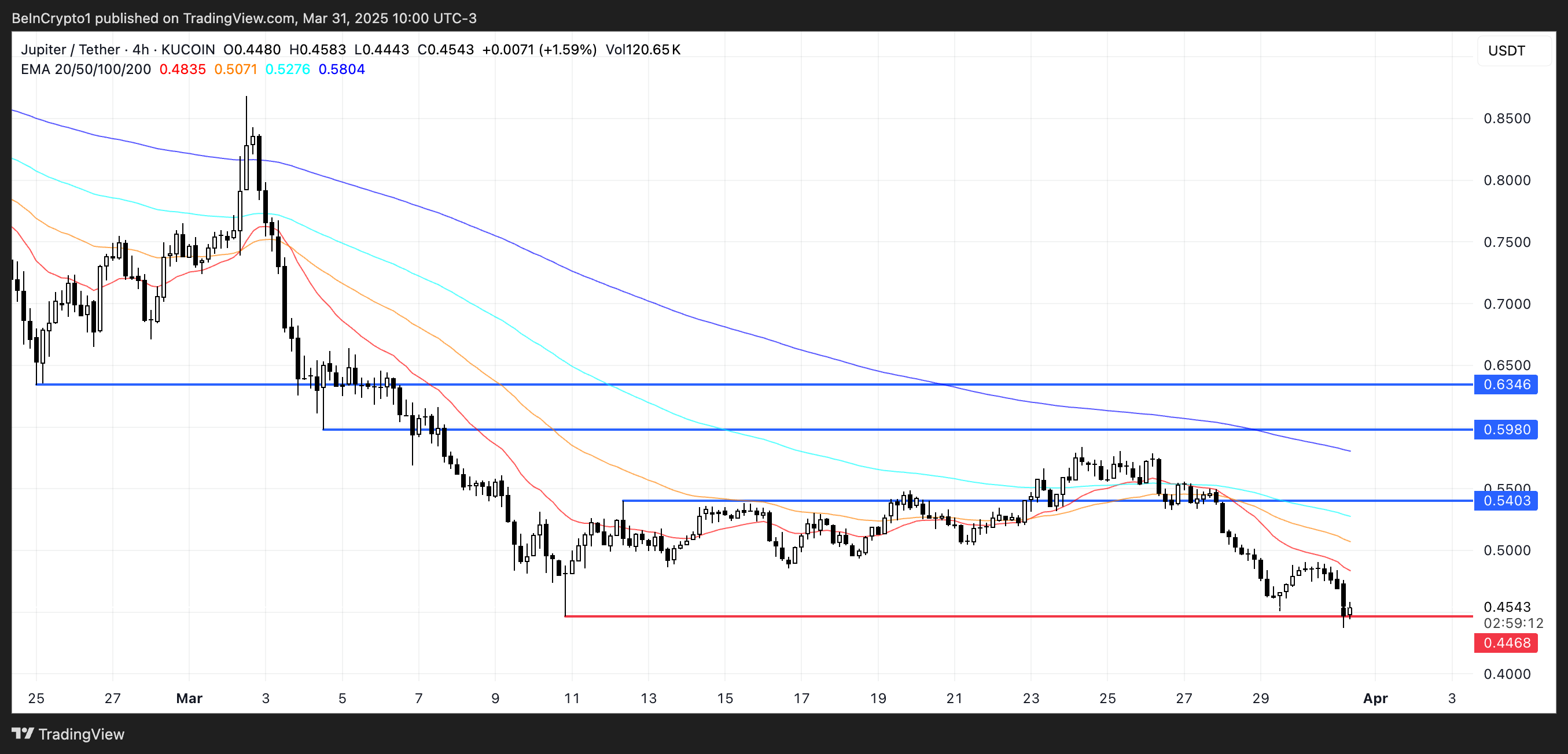Click the blue EMA value 0.5804
The width and height of the screenshot is (1568, 754).
341,69
